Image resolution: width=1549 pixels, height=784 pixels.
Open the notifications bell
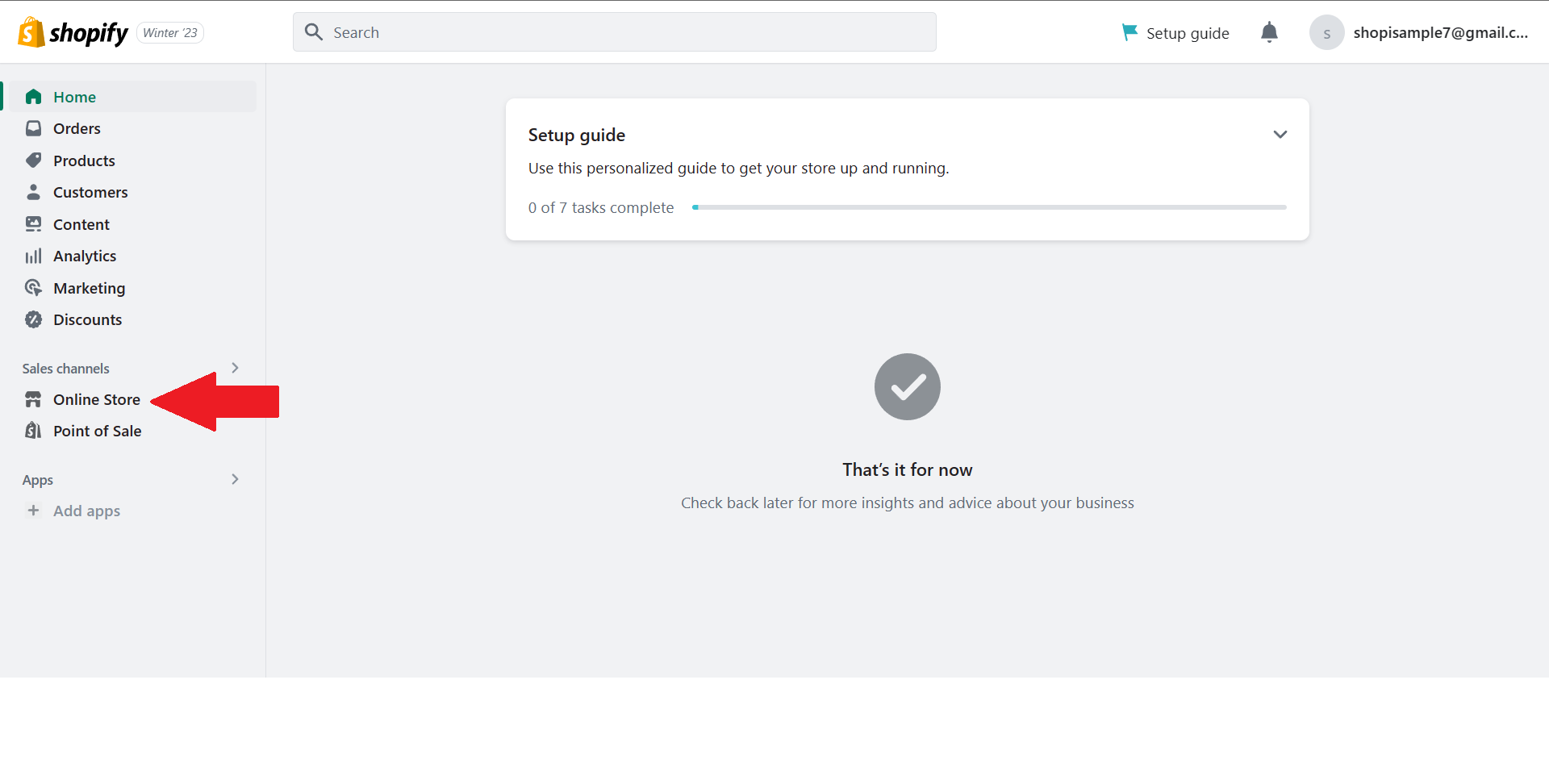[1269, 32]
